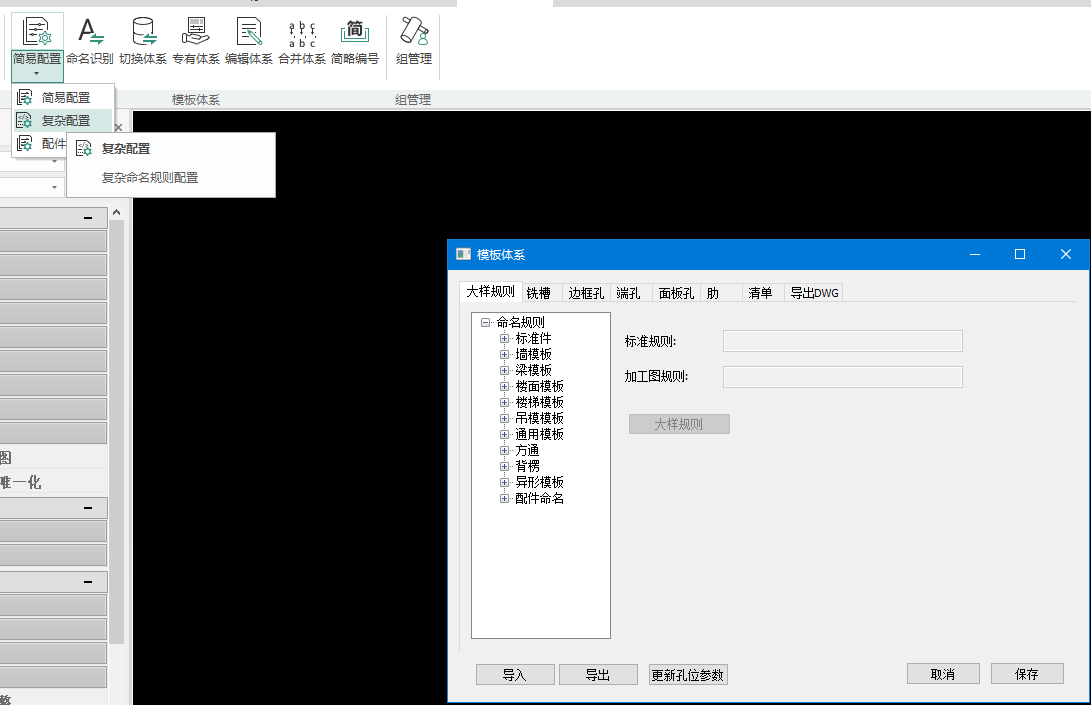The image size is (1091, 705).
Task: Click the 命名识别 ribbon icon
Action: coord(90,42)
